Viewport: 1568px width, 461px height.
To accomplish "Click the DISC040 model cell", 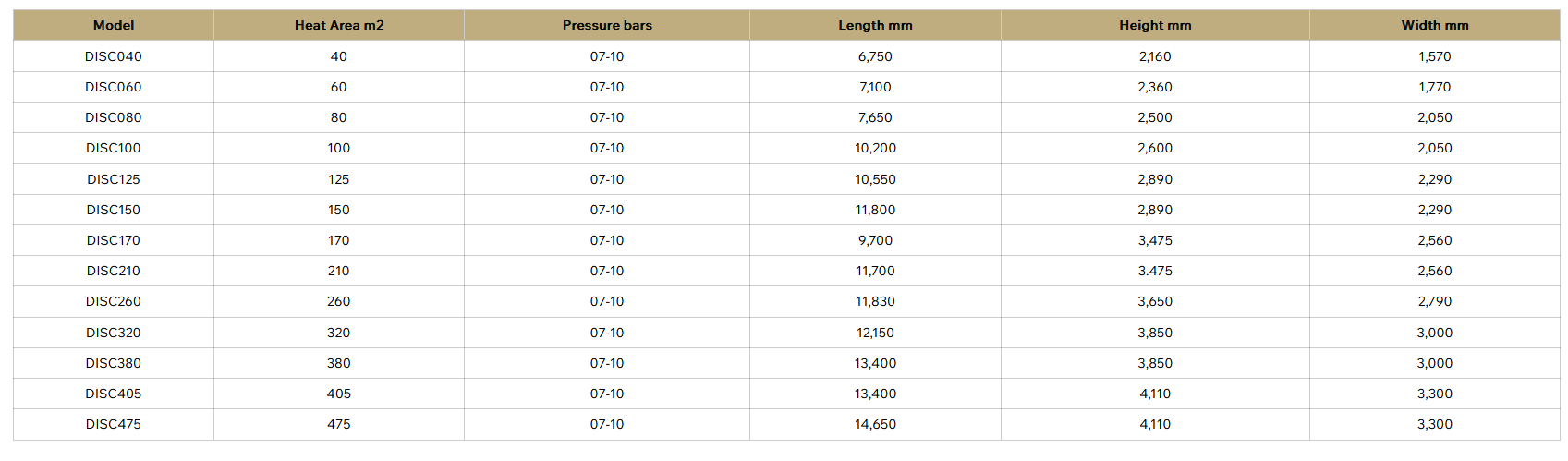I will coord(114,56).
